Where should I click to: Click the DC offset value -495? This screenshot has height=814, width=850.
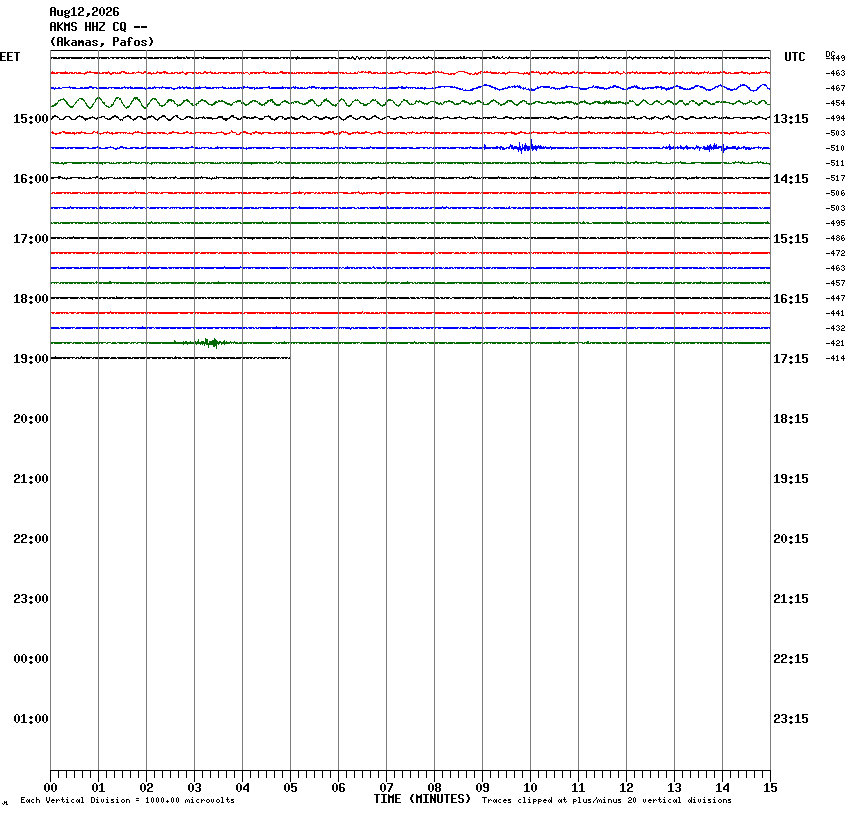835,223
